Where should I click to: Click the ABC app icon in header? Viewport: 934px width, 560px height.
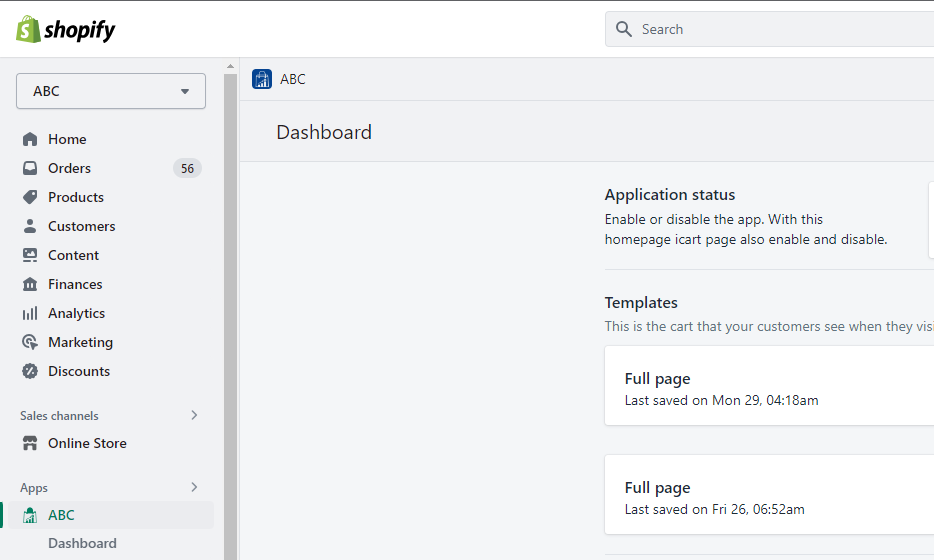point(262,79)
